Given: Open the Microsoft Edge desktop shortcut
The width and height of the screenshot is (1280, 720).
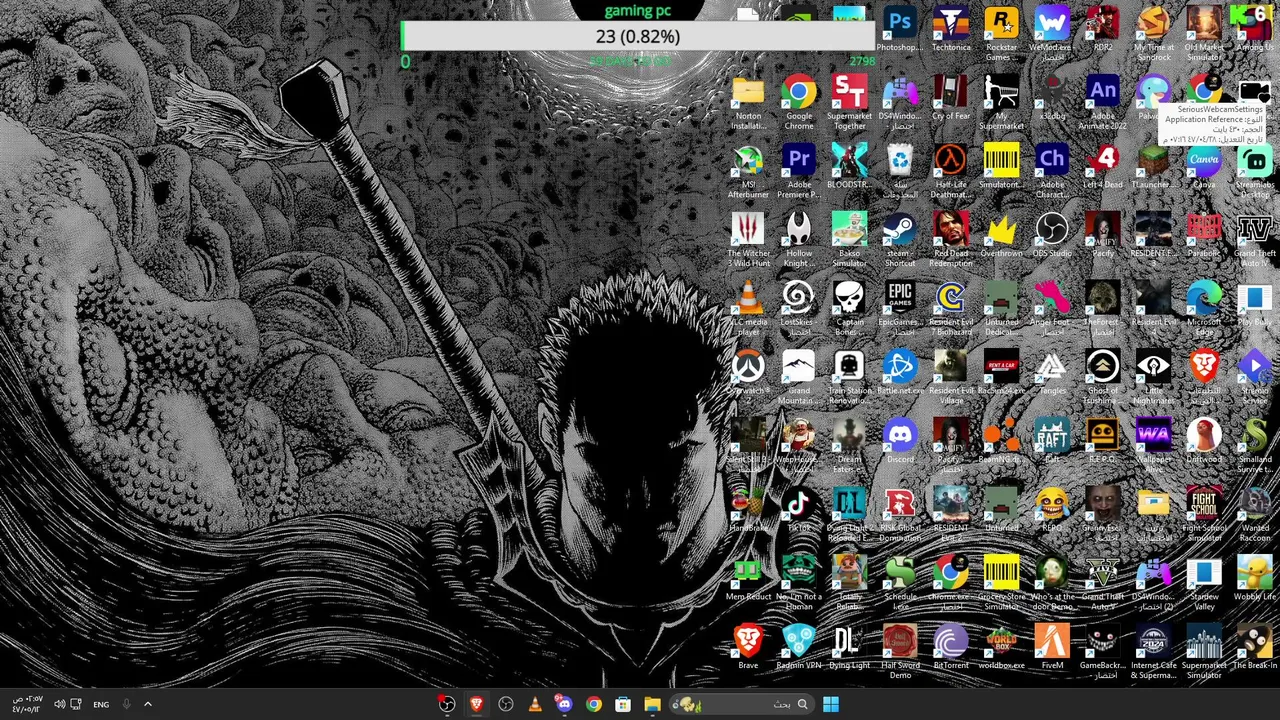Looking at the screenshot, I should (1204, 309).
